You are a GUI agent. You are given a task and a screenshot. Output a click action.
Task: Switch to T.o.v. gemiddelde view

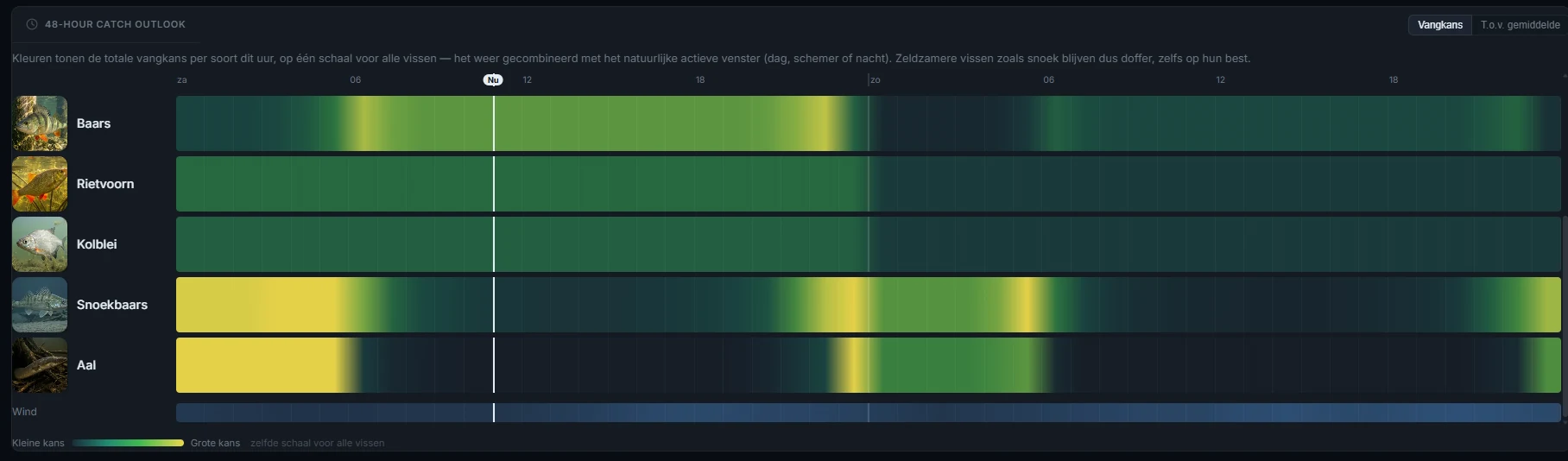1520,25
